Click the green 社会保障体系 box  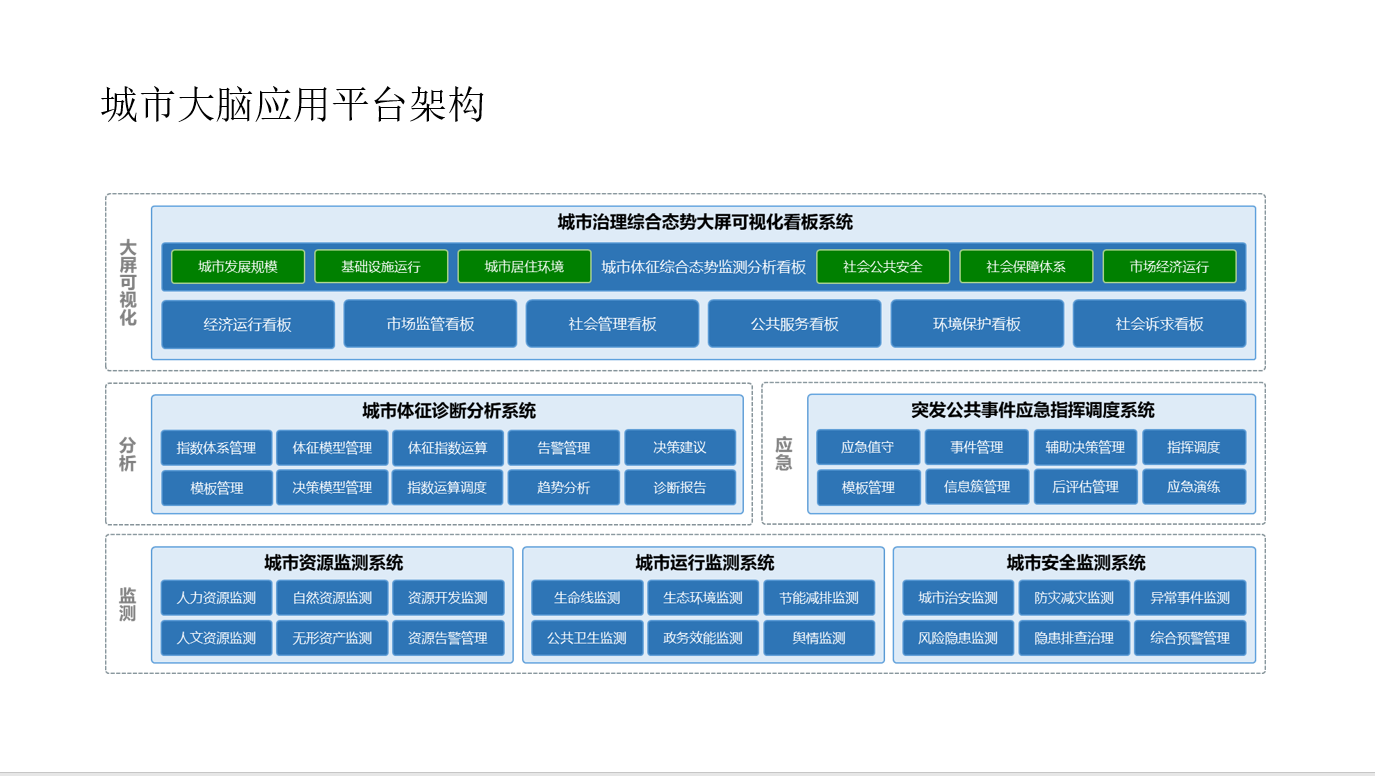tap(1026, 267)
